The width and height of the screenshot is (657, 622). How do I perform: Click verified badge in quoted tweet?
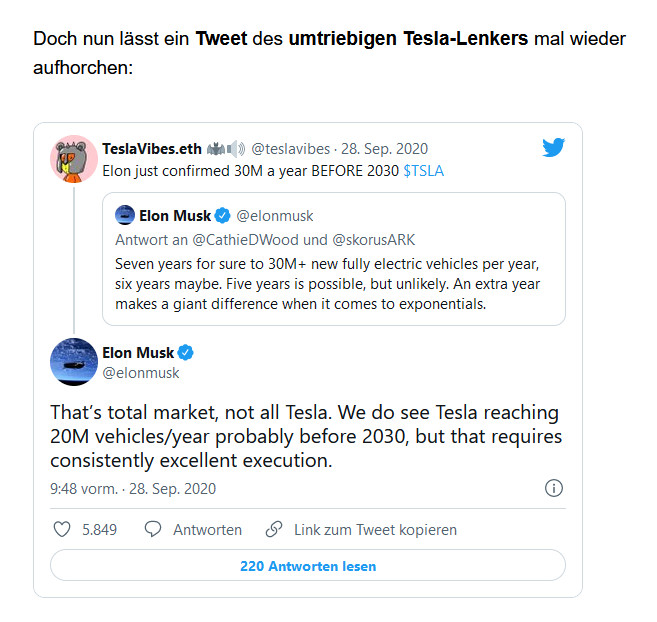tap(226, 215)
